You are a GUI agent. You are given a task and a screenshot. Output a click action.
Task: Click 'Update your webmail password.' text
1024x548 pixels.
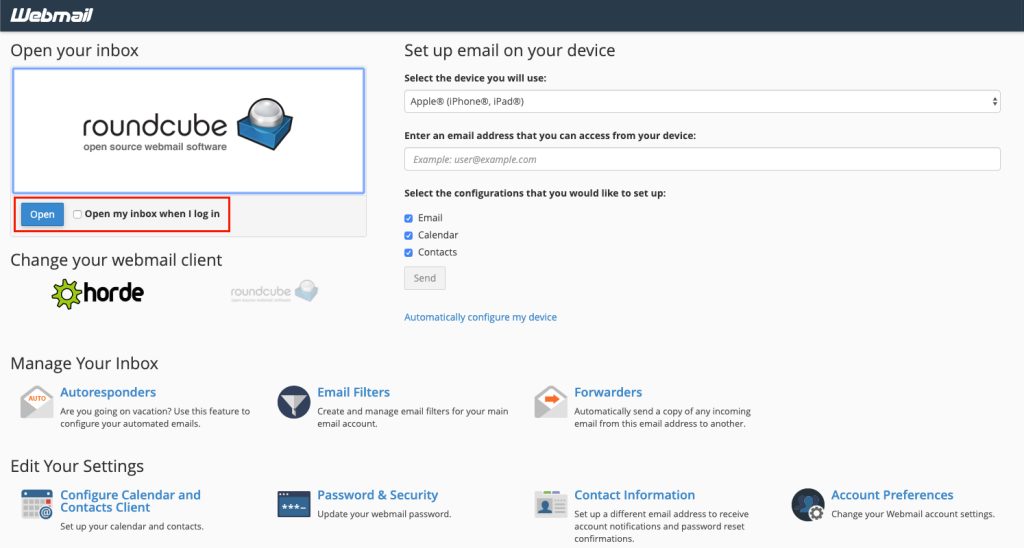384,514
